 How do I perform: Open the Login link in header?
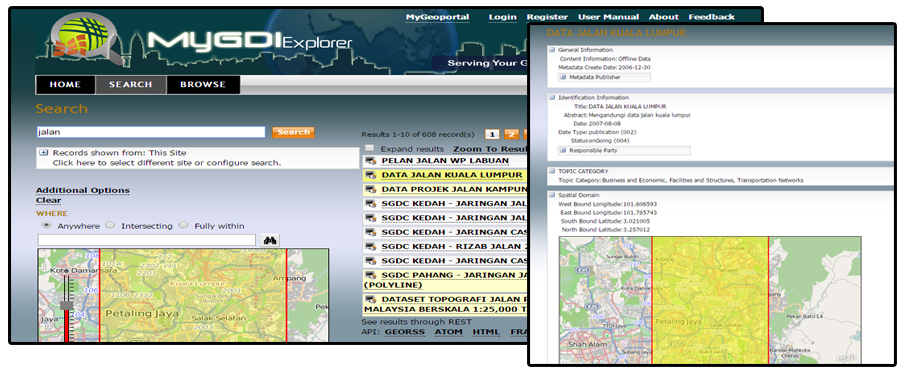(x=502, y=17)
